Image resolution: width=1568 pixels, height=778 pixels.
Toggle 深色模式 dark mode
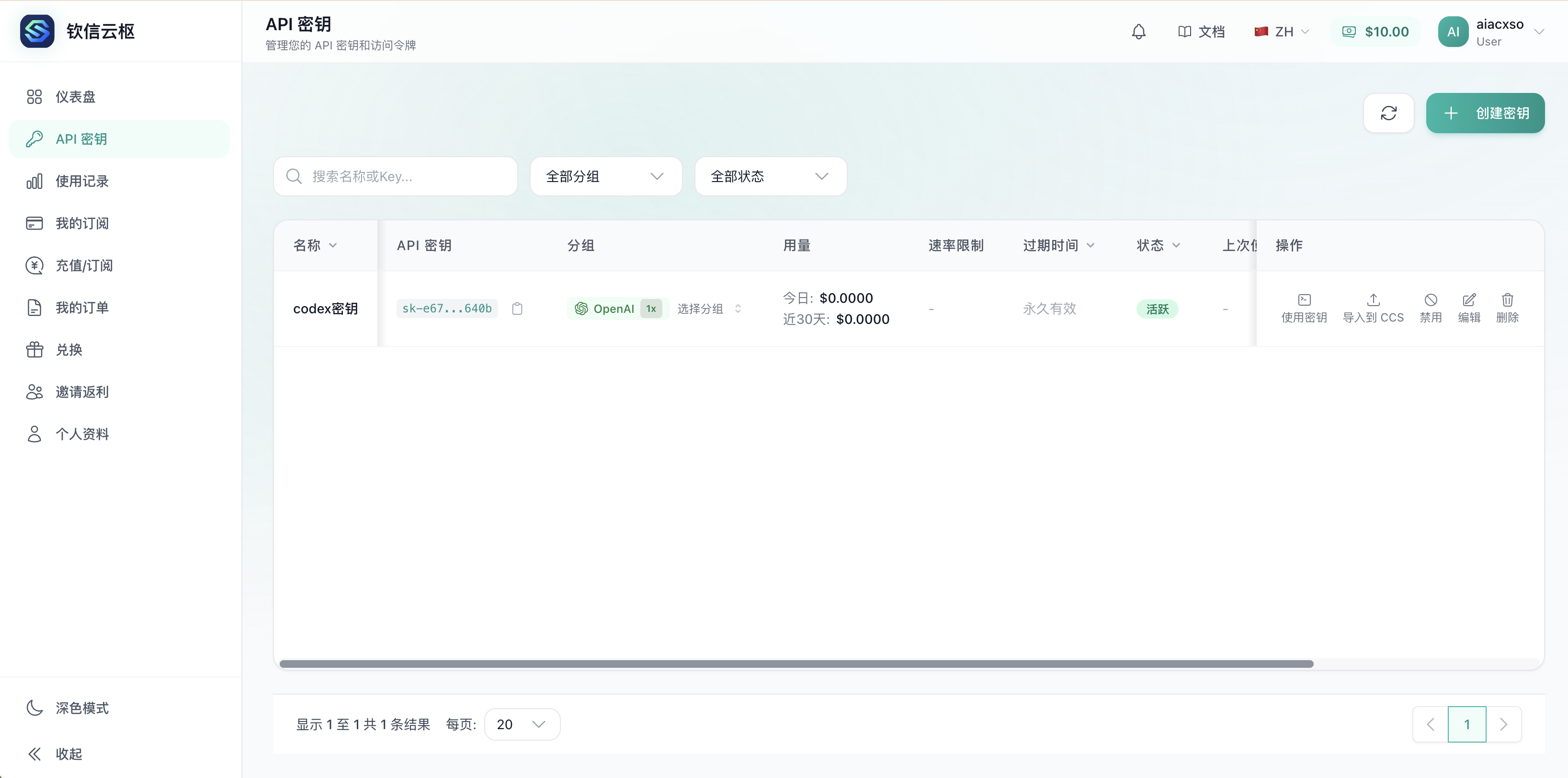(119, 708)
